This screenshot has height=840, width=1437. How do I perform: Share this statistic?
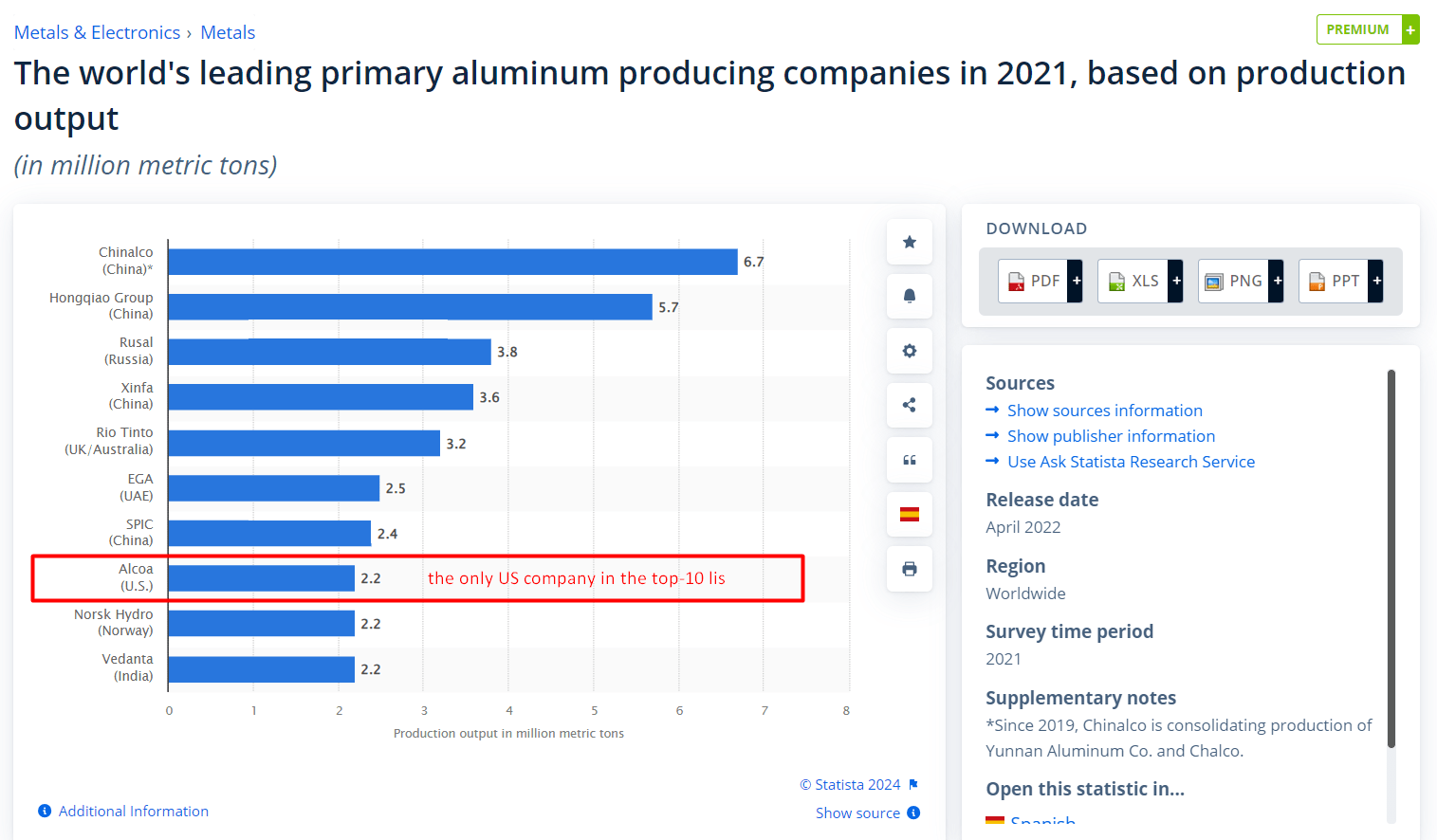[x=909, y=405]
